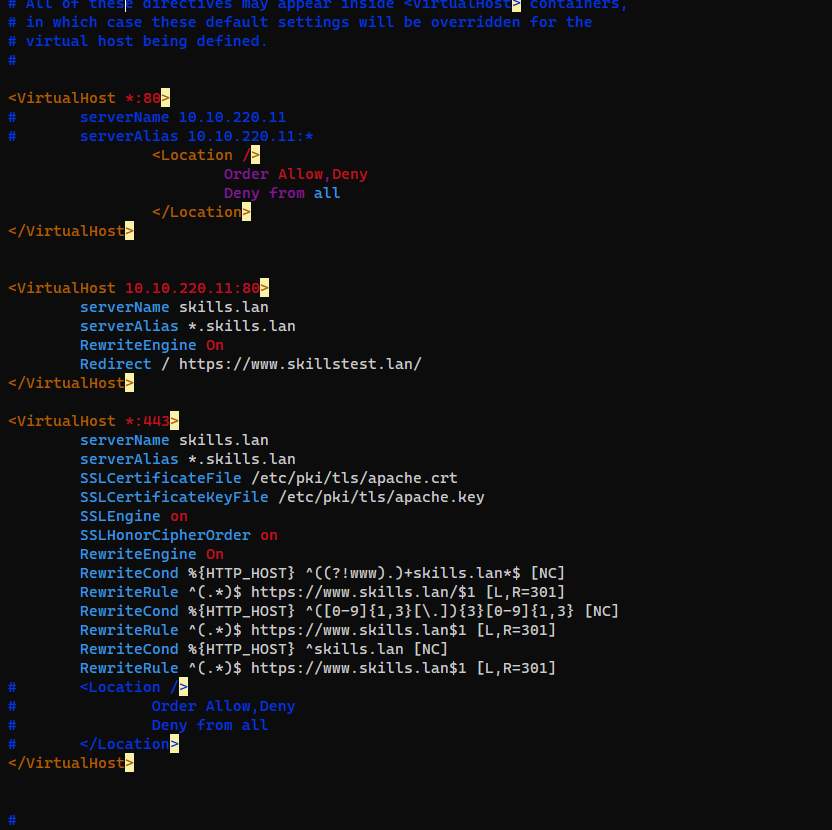The height and width of the screenshot is (830, 832).
Task: Click the commented '# <Location />' line
Action: (98, 687)
